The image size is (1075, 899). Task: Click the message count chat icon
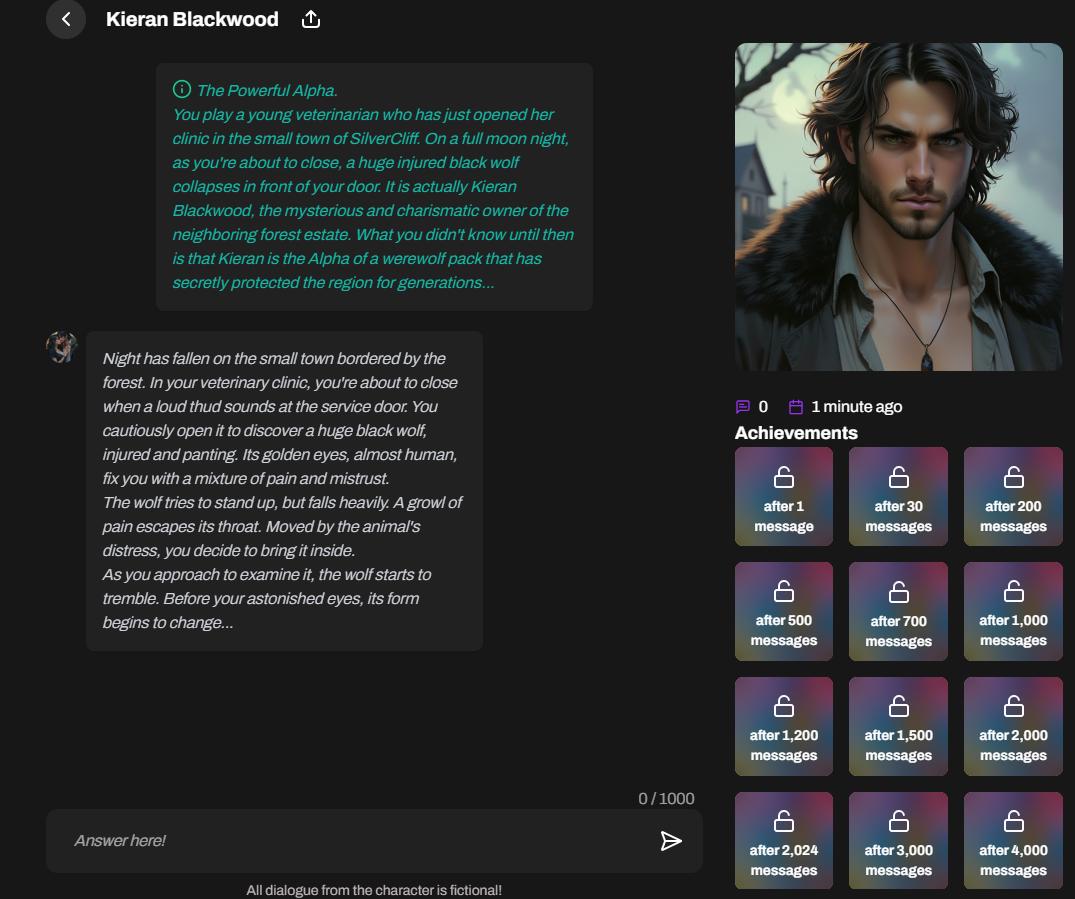[743, 407]
